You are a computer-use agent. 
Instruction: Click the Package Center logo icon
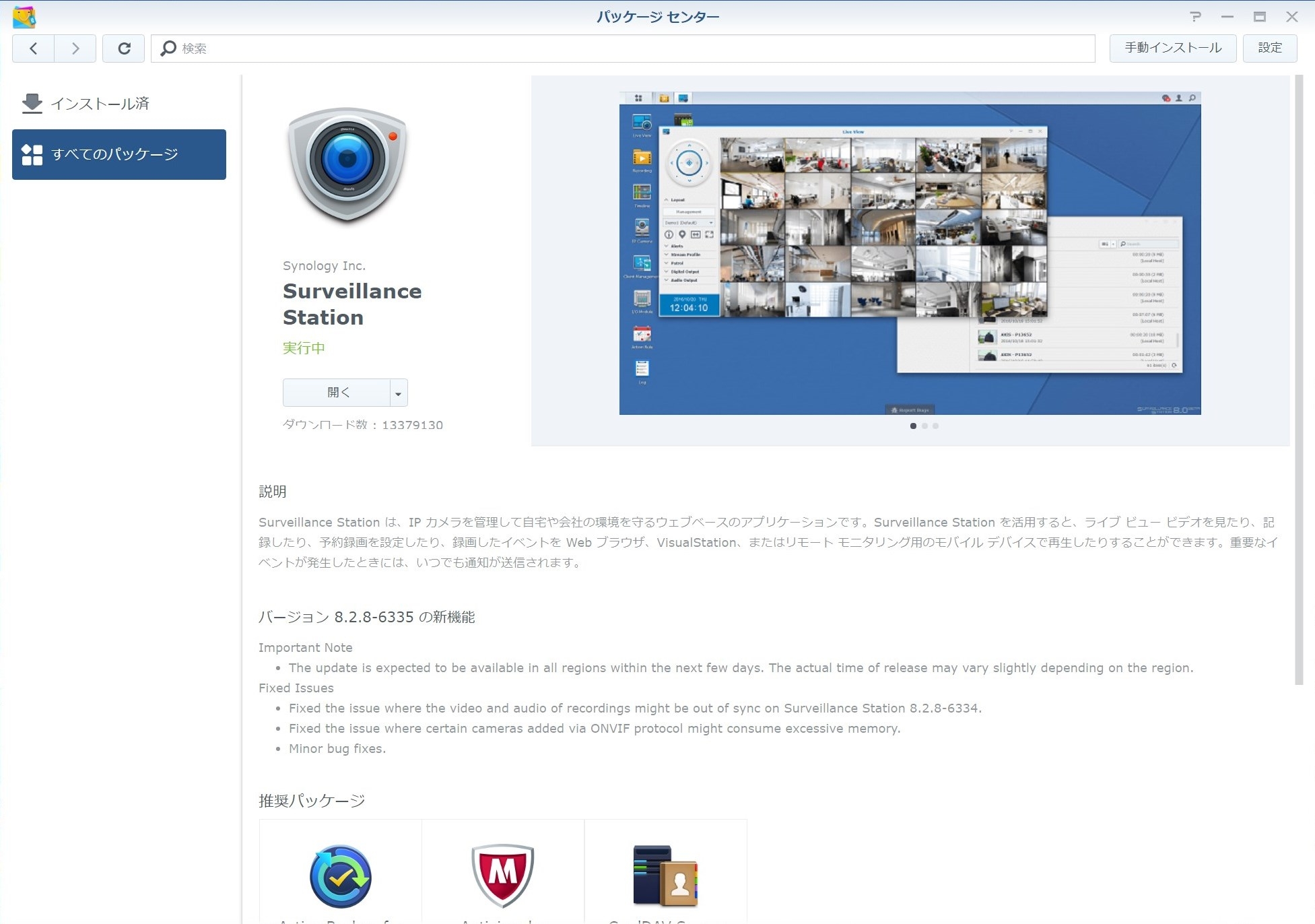(x=24, y=17)
